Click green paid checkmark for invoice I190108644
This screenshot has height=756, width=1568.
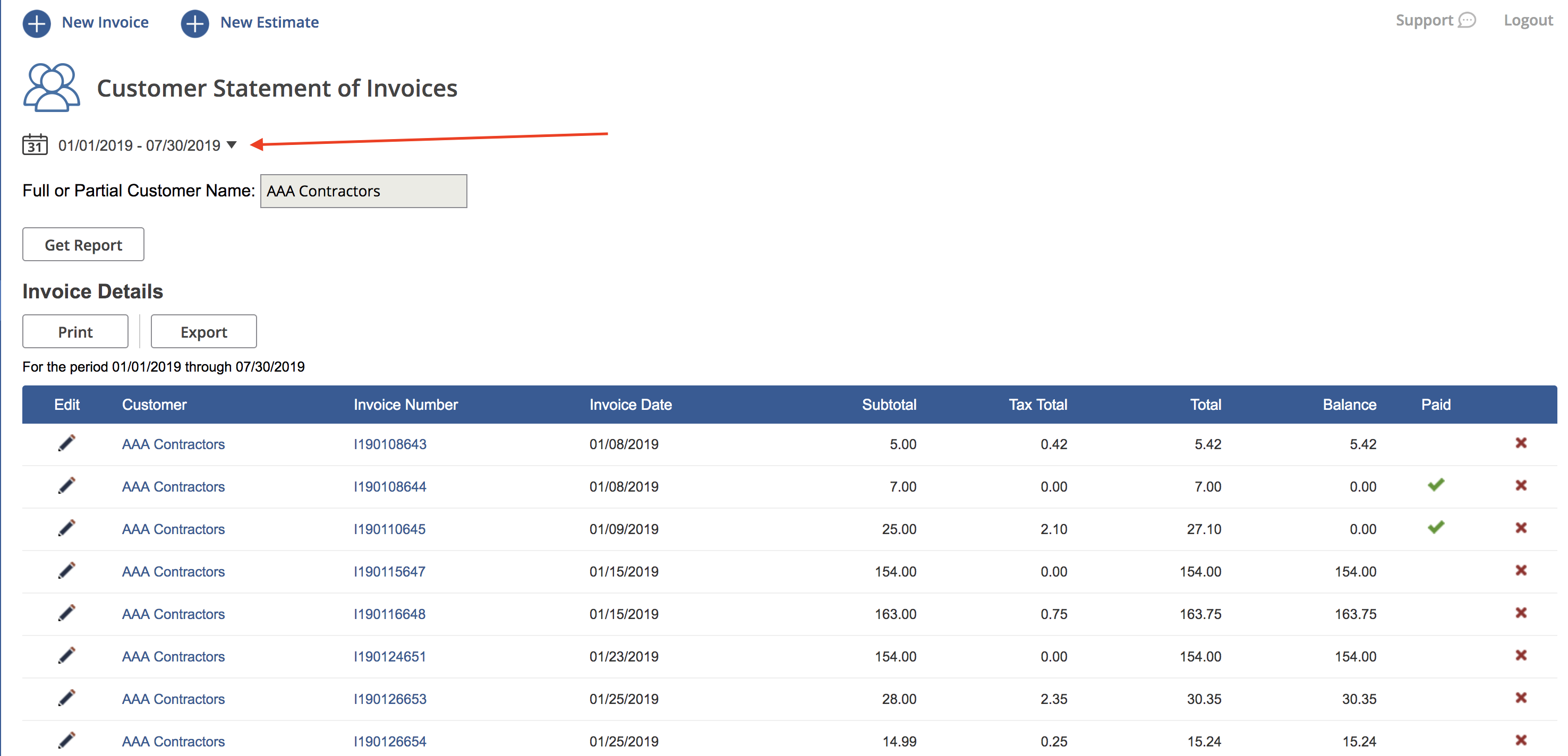[x=1436, y=485]
